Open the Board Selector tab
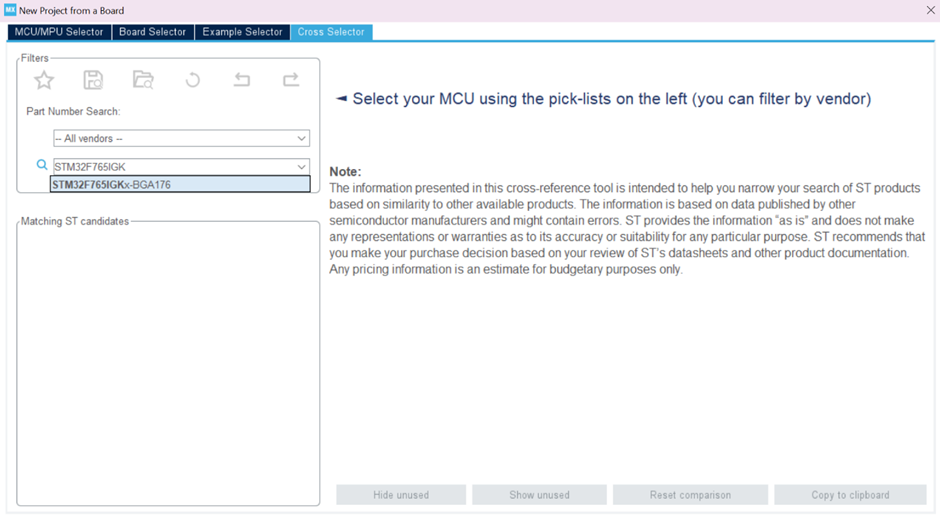Screen dimensions: 940x515 [152, 32]
